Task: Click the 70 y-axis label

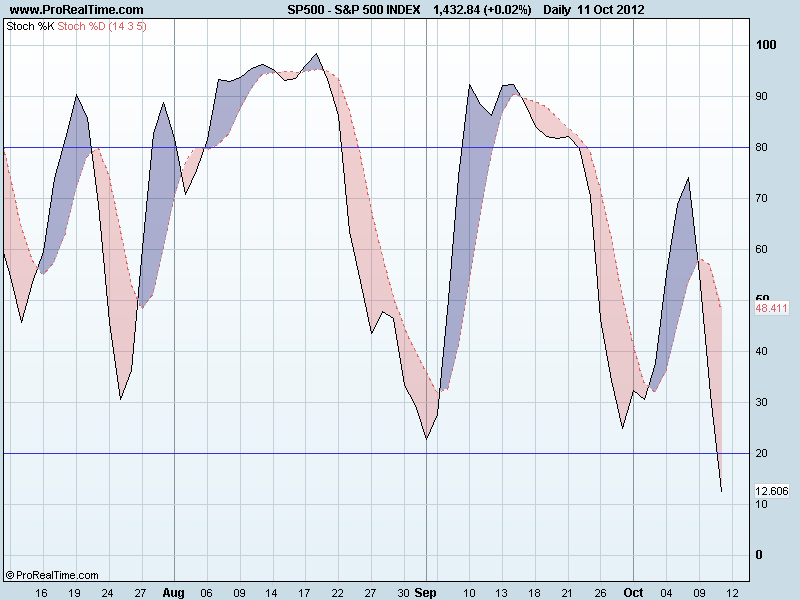Action: (x=761, y=198)
